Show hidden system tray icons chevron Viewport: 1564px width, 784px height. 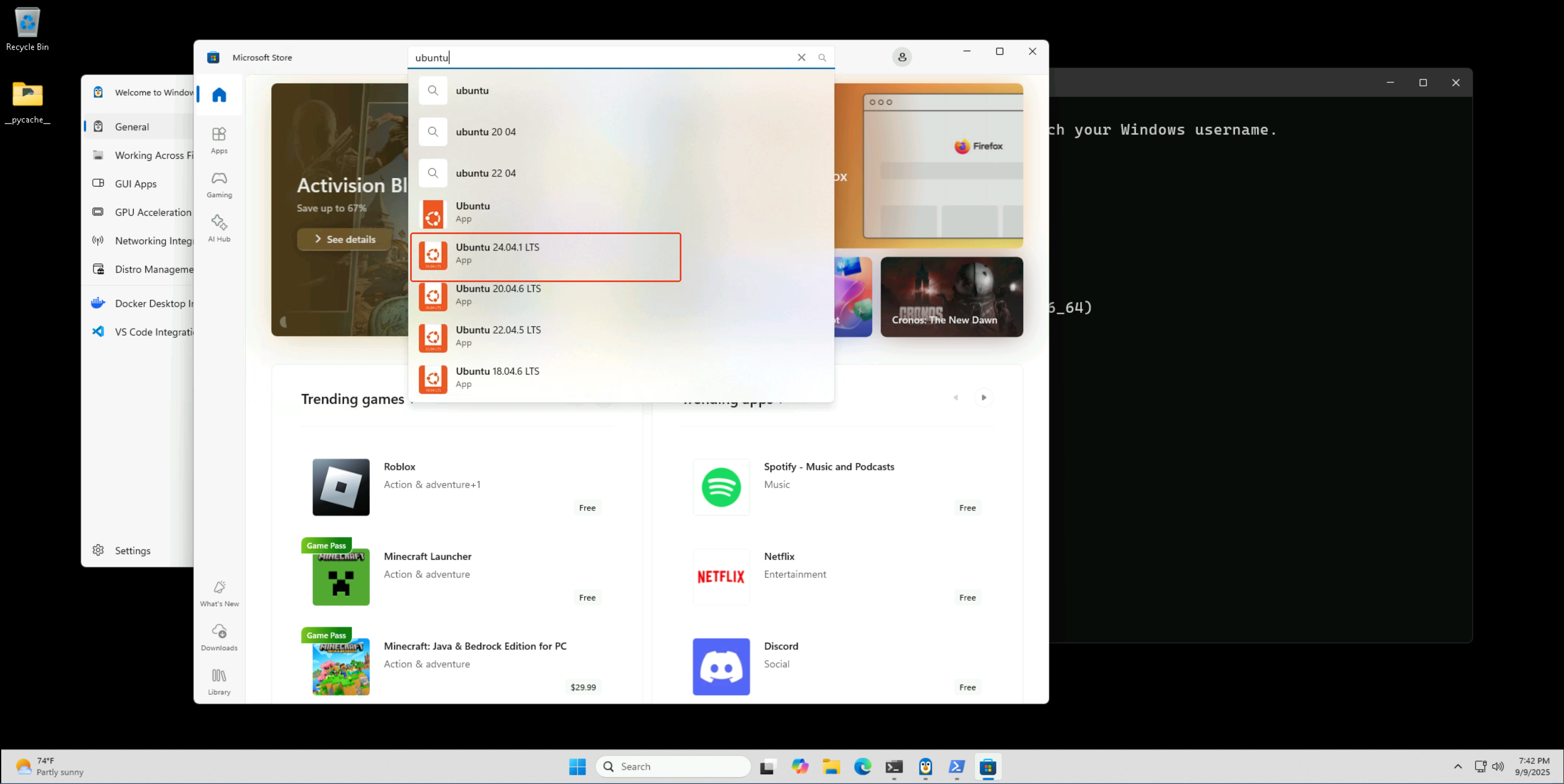click(1457, 766)
